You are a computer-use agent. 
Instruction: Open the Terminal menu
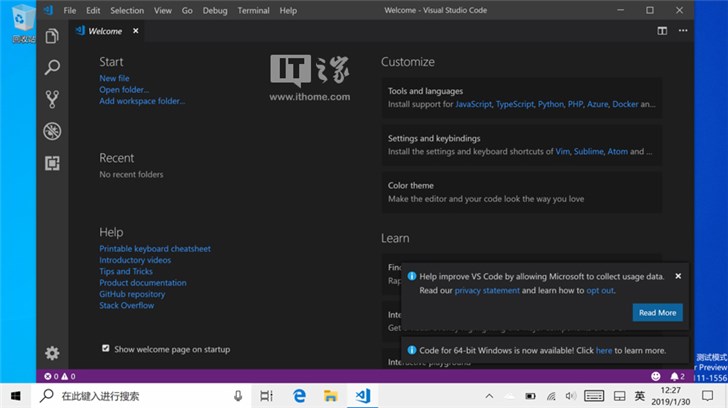[254, 10]
